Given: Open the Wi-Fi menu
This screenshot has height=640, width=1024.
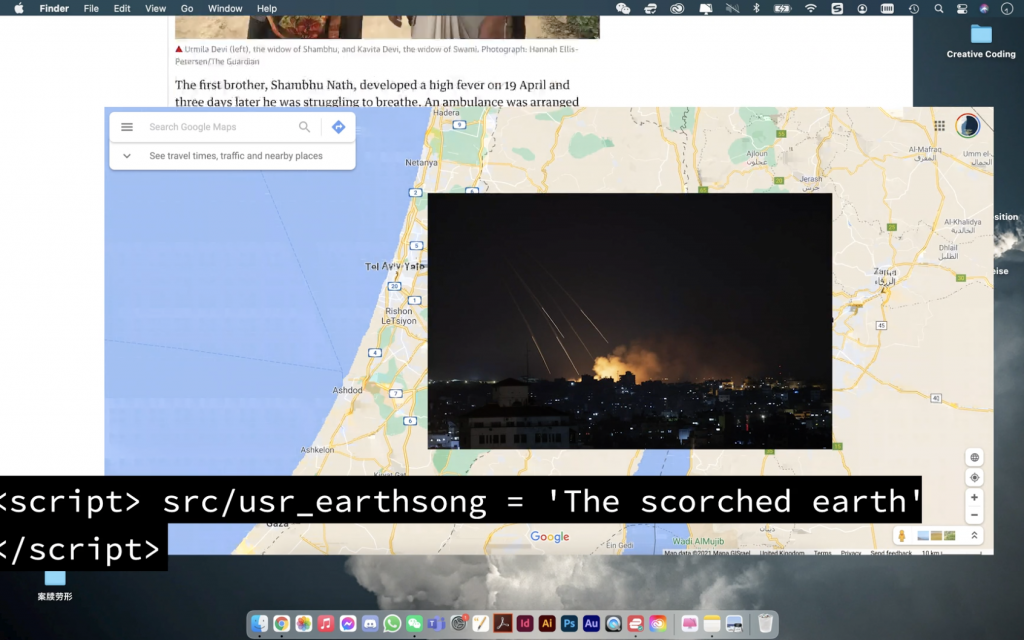Looking at the screenshot, I should 810,8.
